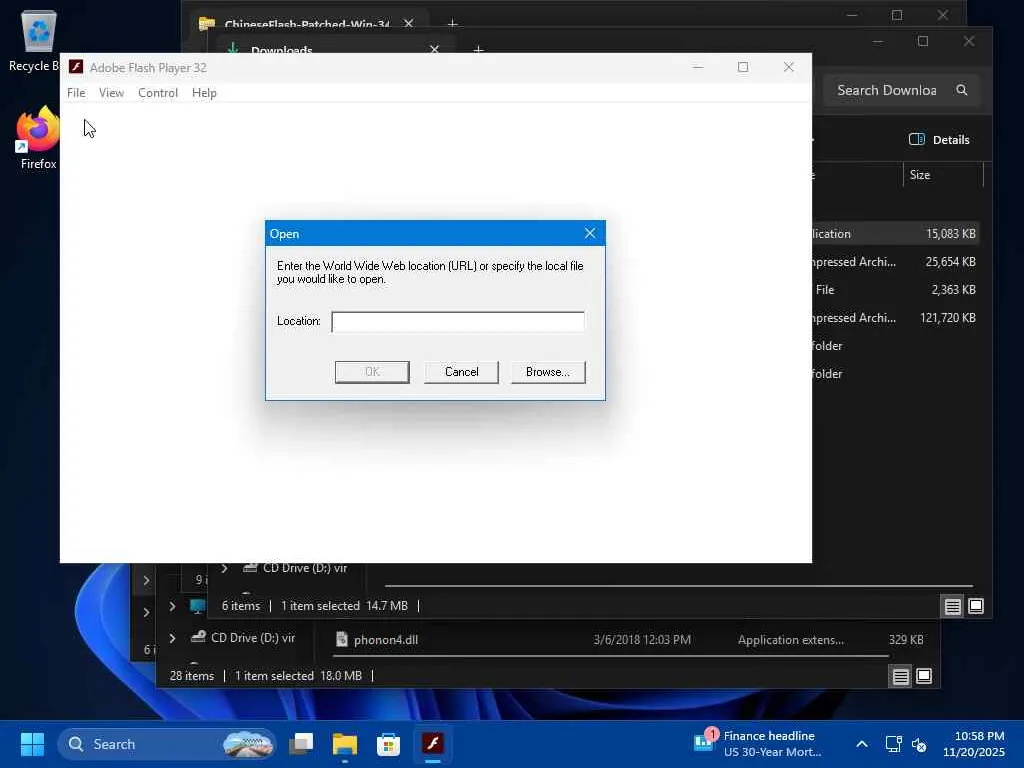The height and width of the screenshot is (768, 1024).
Task: Open the File menu in Flash Player
Action: [x=76, y=93]
